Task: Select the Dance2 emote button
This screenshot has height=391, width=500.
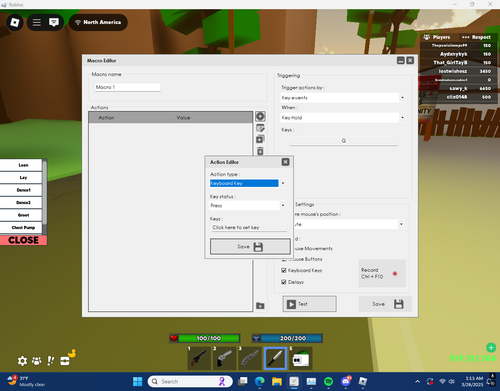Action: [21, 203]
